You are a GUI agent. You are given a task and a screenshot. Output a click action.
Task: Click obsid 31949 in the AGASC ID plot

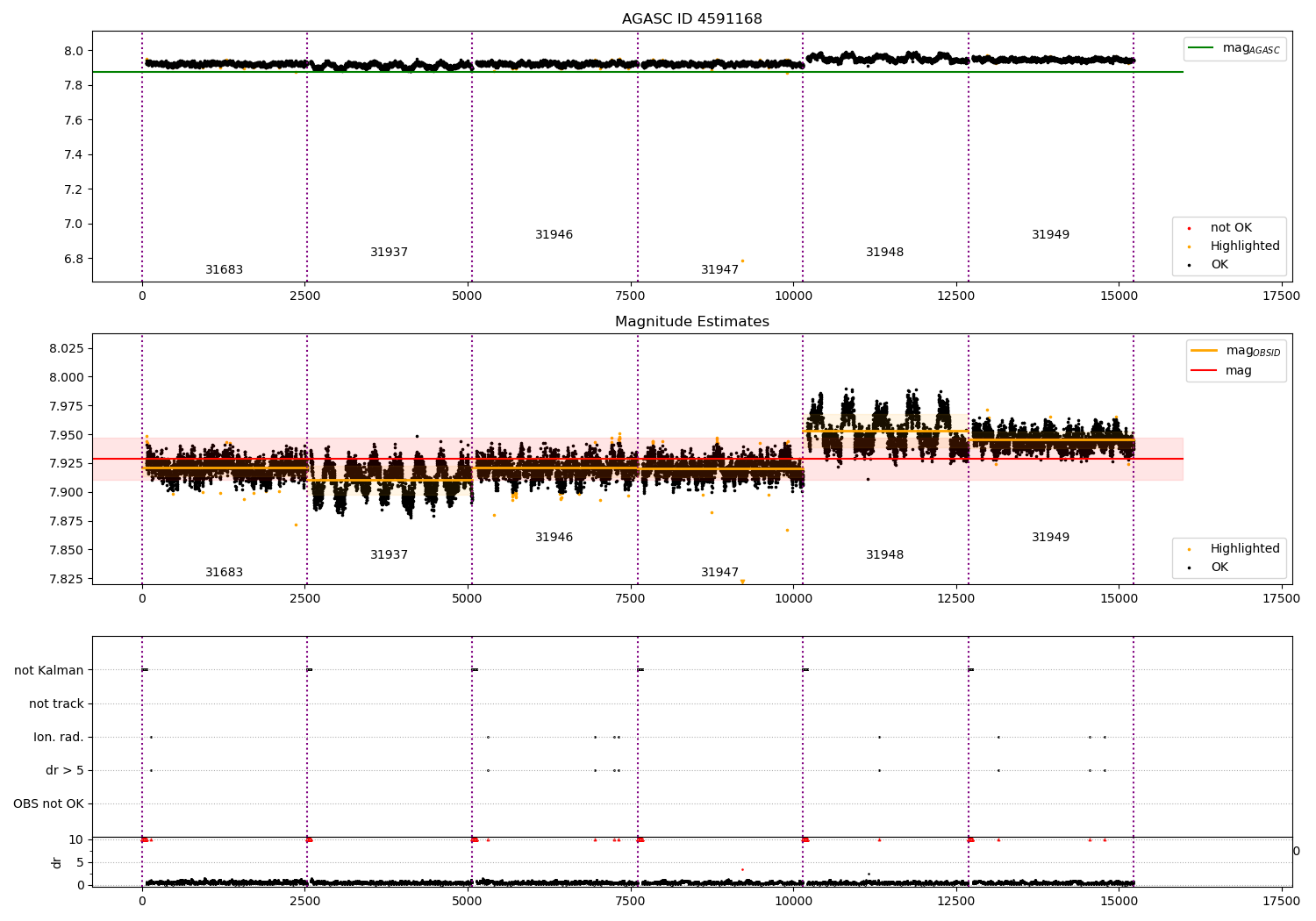coord(1051,235)
